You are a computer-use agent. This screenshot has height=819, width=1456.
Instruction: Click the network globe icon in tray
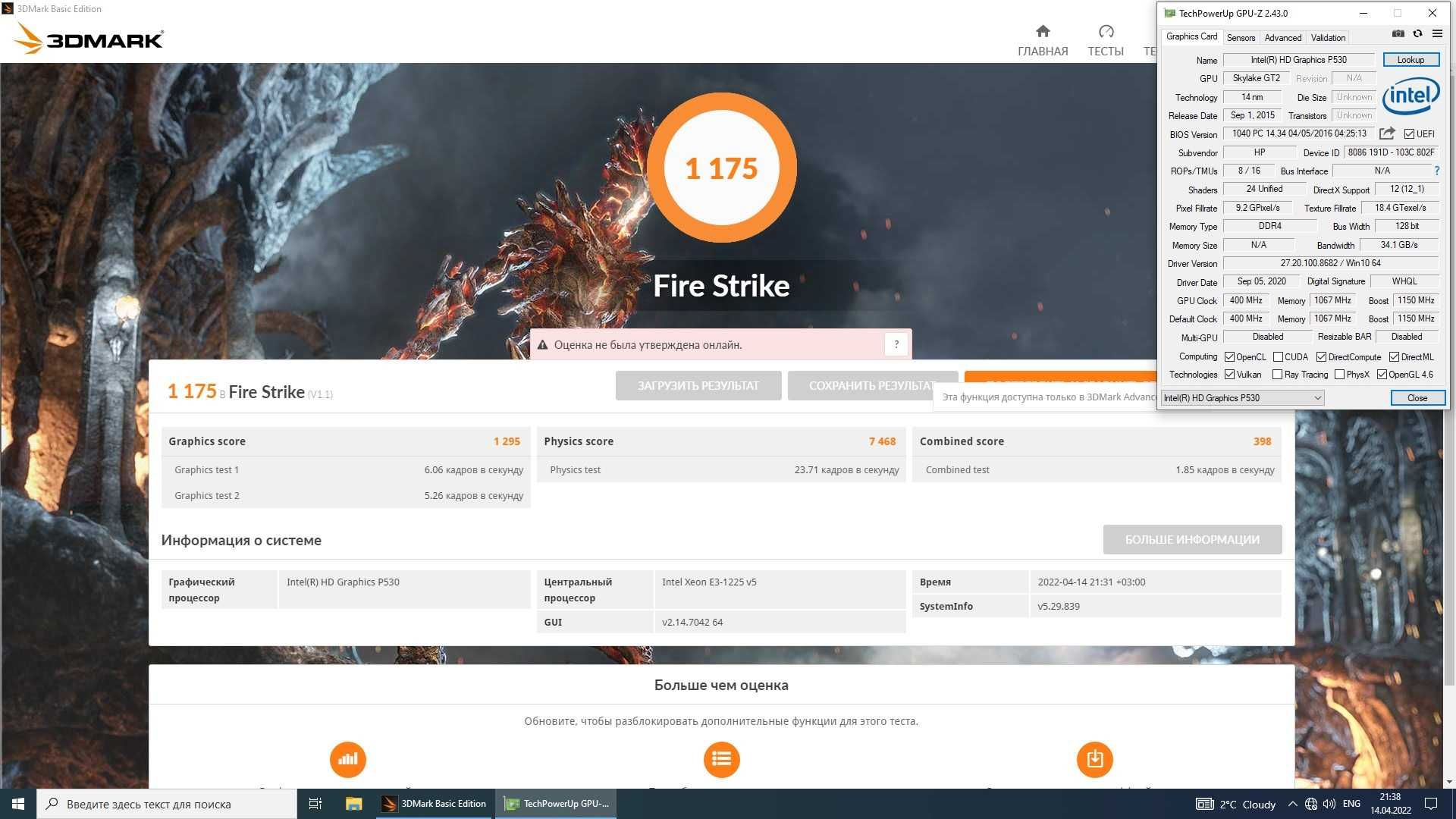1311,804
